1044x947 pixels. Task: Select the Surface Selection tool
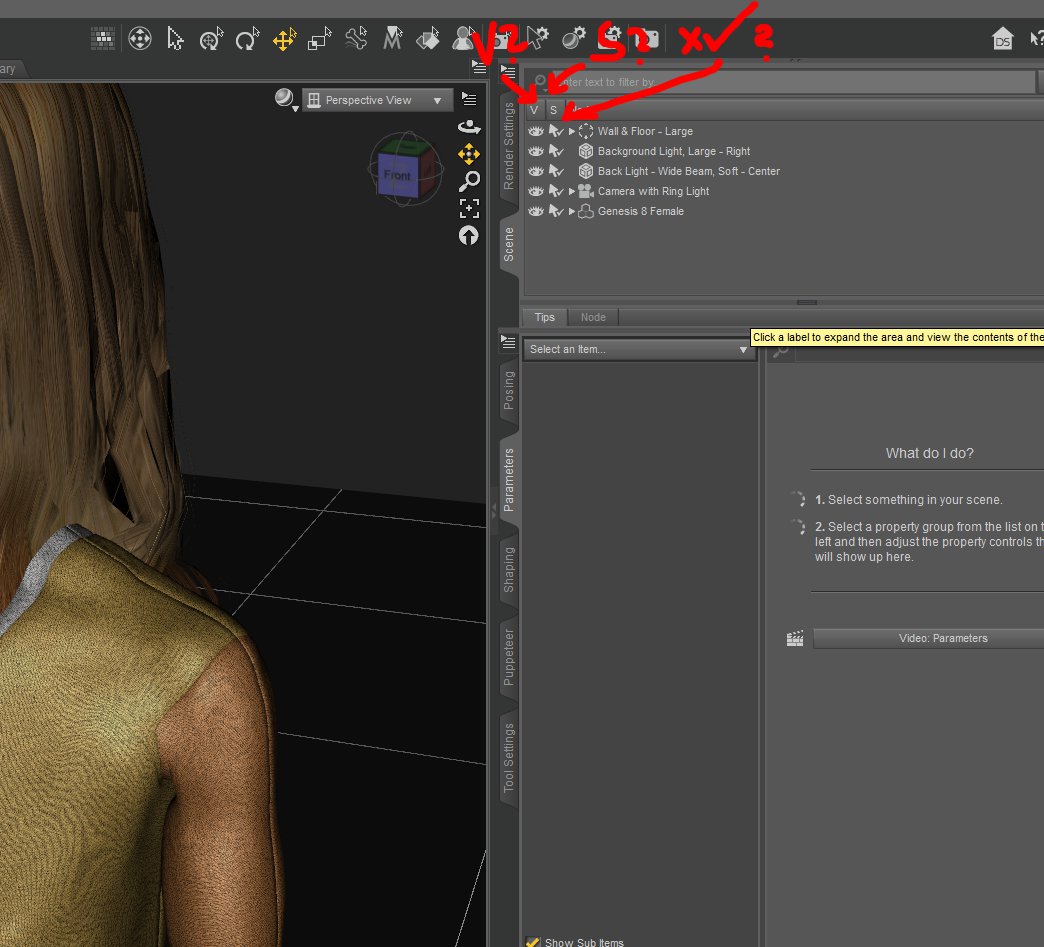428,39
